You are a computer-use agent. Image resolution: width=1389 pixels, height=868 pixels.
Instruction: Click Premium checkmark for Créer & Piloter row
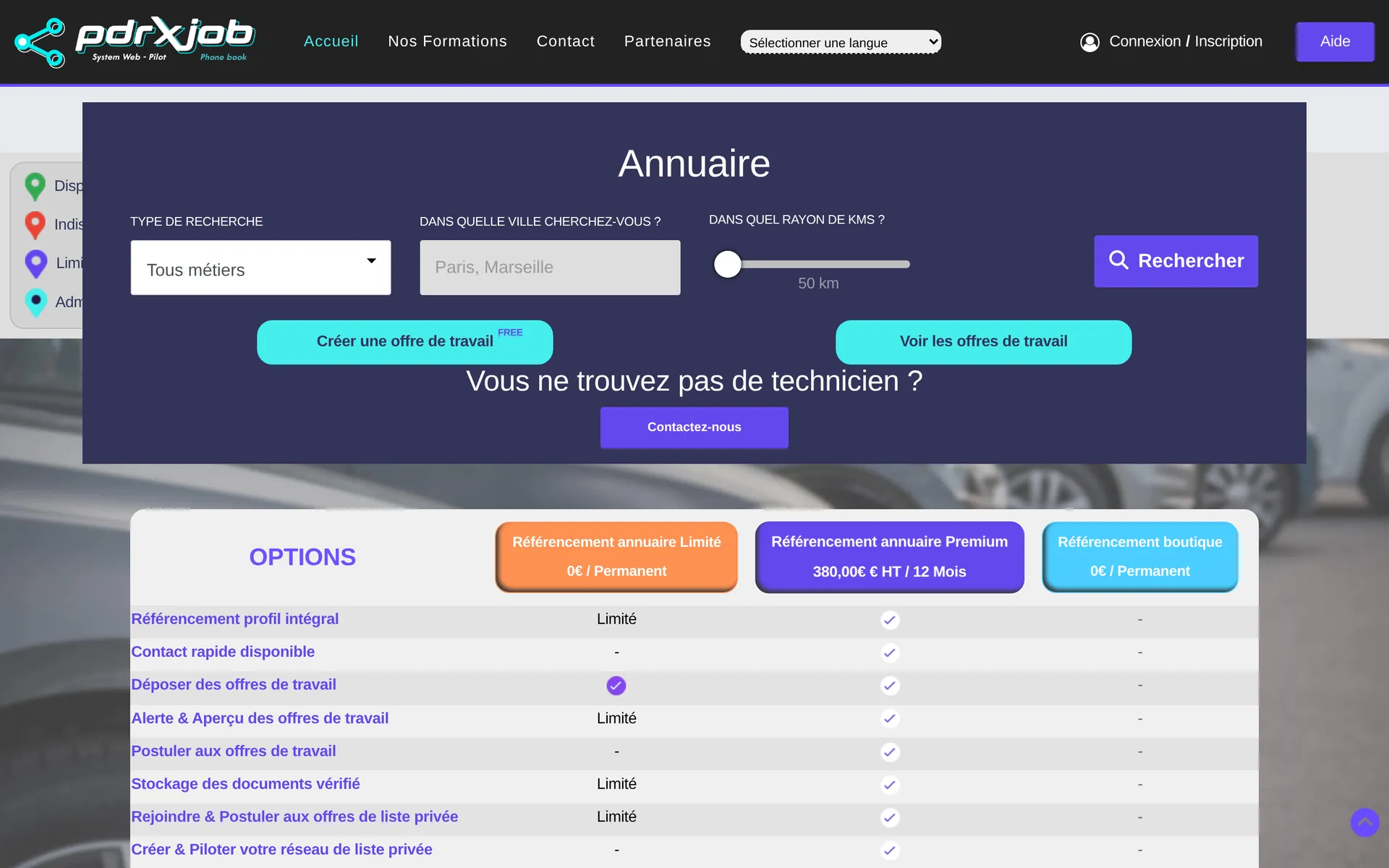tap(890, 851)
